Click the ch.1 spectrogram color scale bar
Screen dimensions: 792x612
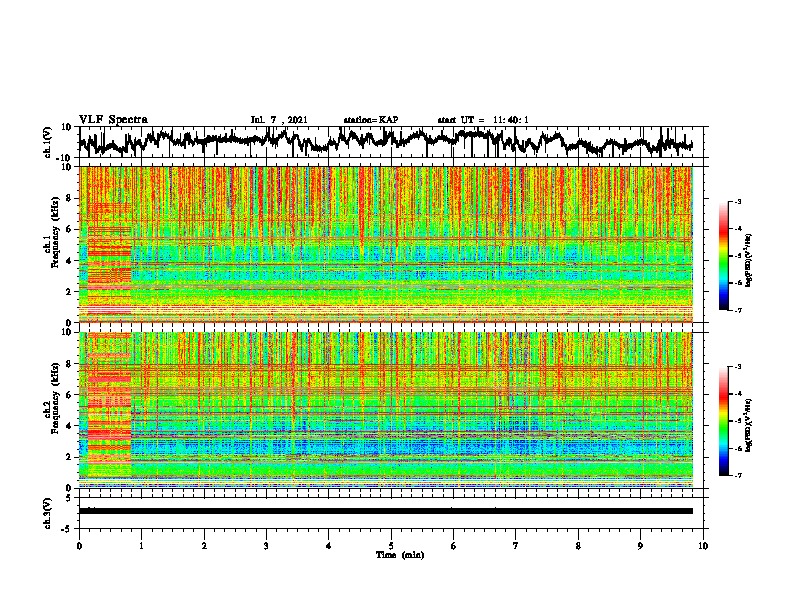723,256
